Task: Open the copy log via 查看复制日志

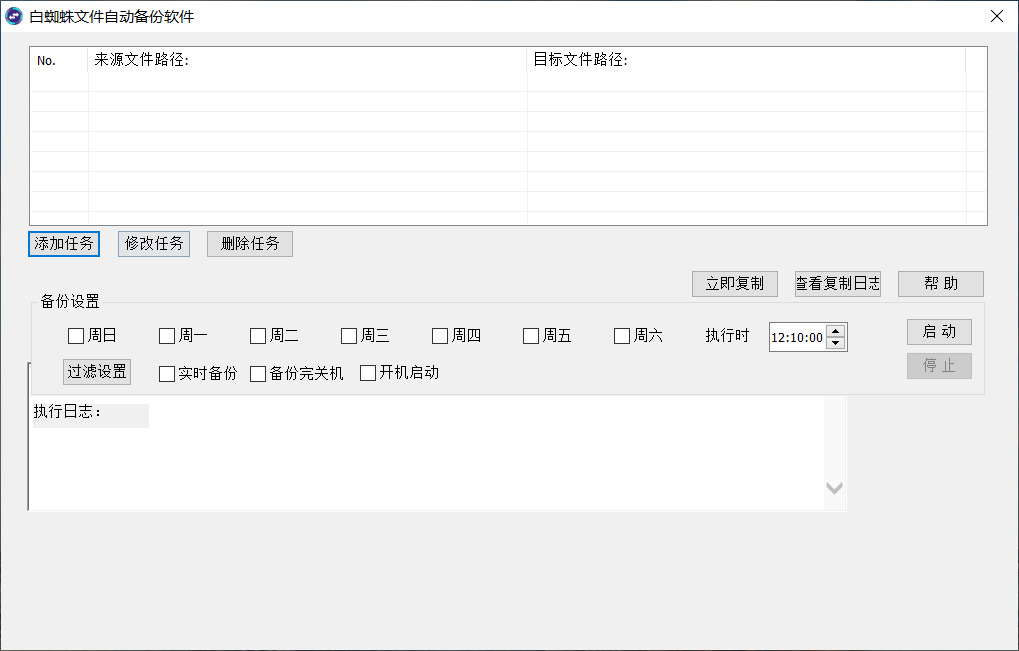Action: click(837, 283)
